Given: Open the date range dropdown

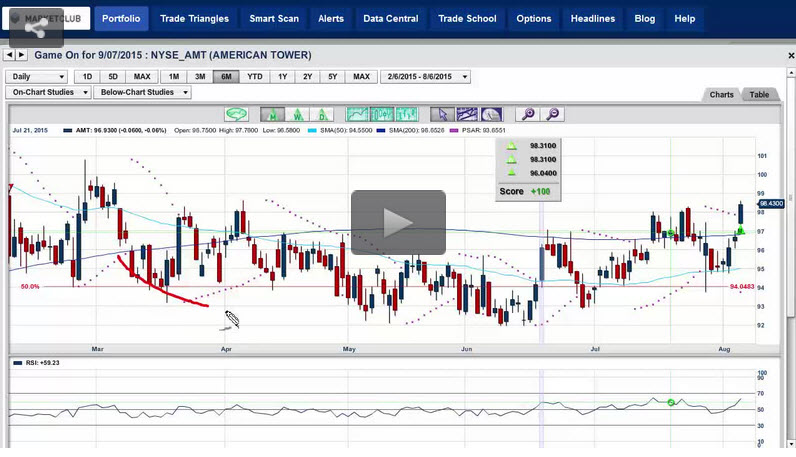Looking at the screenshot, I should pos(425,77).
